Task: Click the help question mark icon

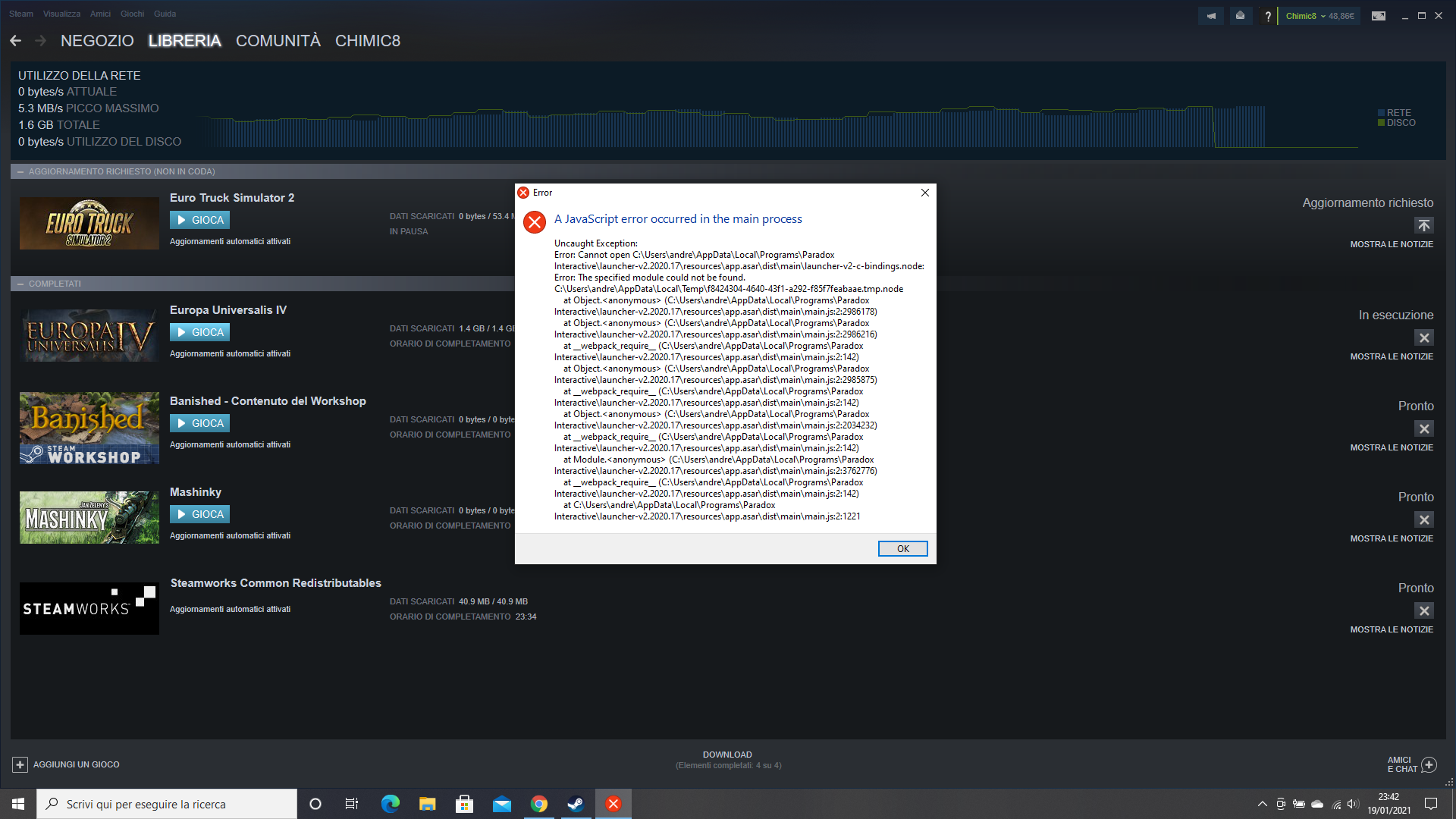Action: point(1267,16)
